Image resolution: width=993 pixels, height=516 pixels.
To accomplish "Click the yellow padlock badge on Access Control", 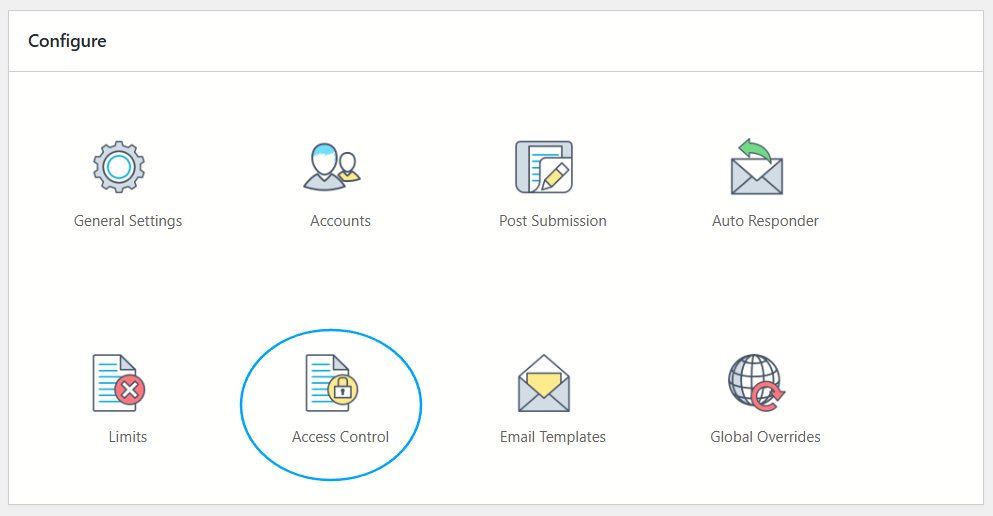I will [343, 389].
